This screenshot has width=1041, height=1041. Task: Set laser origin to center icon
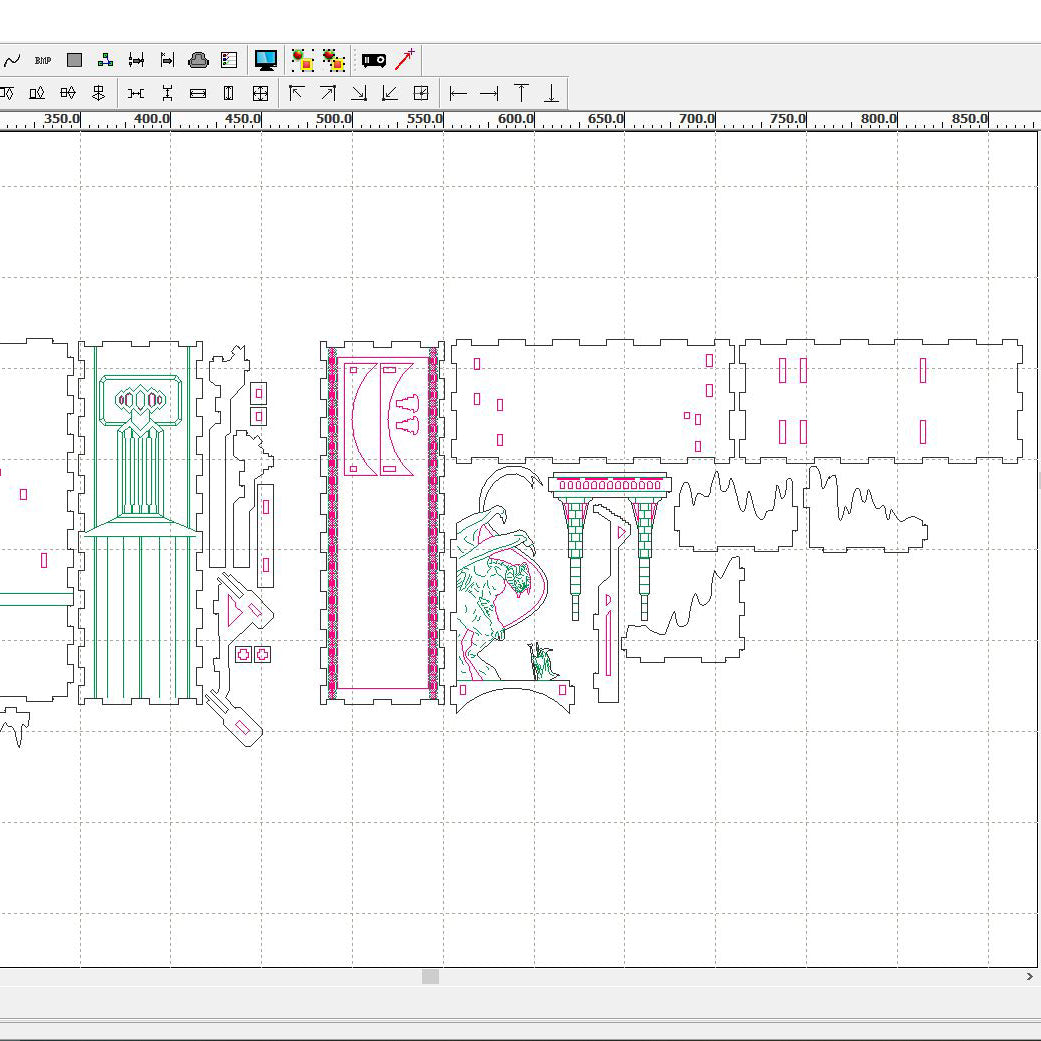[421, 93]
